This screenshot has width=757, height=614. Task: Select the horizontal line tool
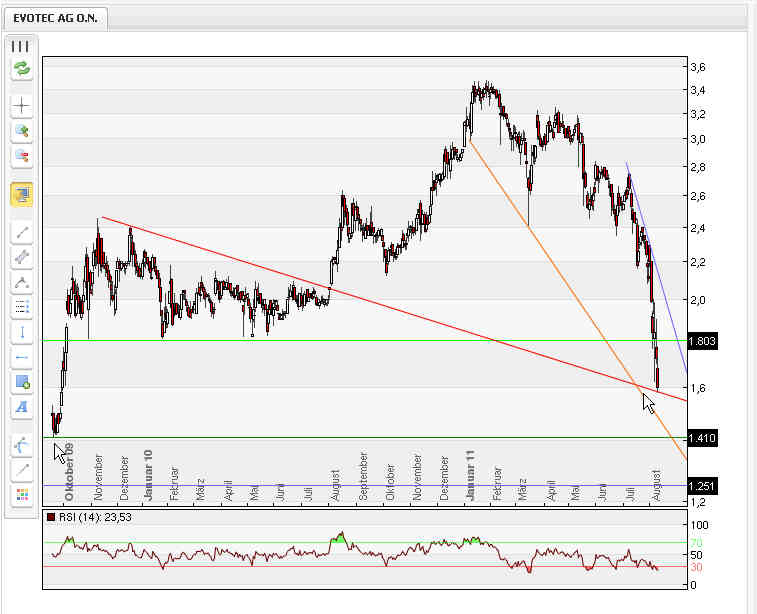tap(21, 357)
